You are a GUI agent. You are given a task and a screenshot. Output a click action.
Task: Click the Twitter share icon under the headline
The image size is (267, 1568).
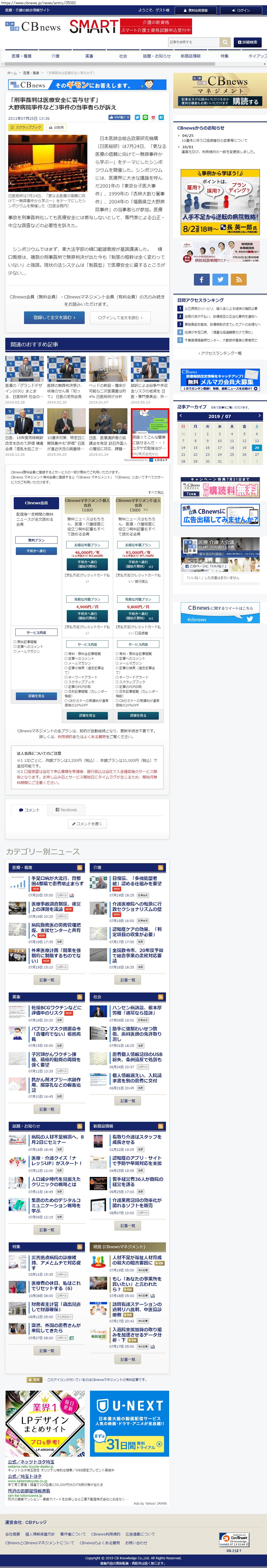pos(137,117)
